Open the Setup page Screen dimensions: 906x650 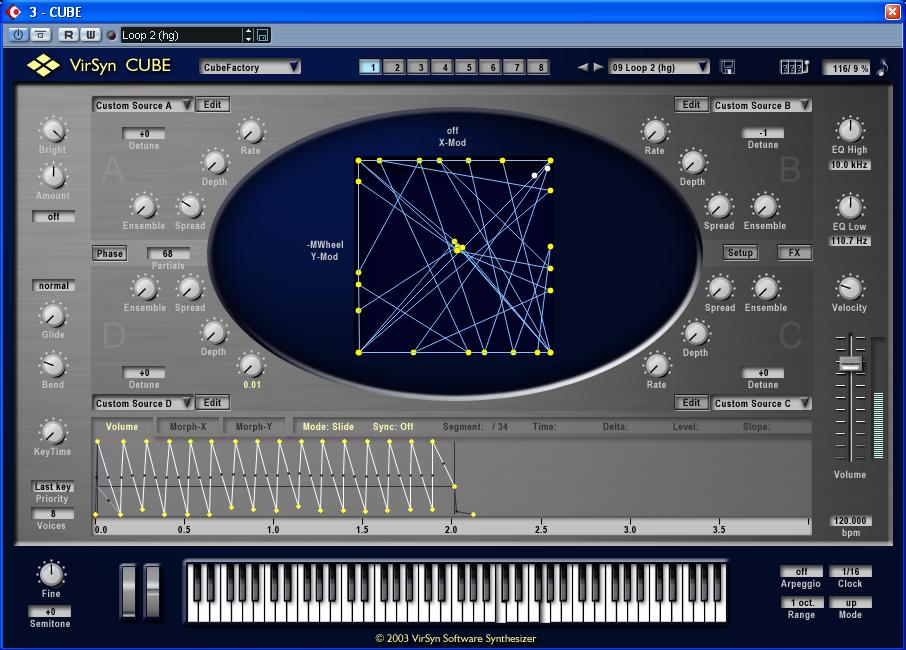(740, 252)
